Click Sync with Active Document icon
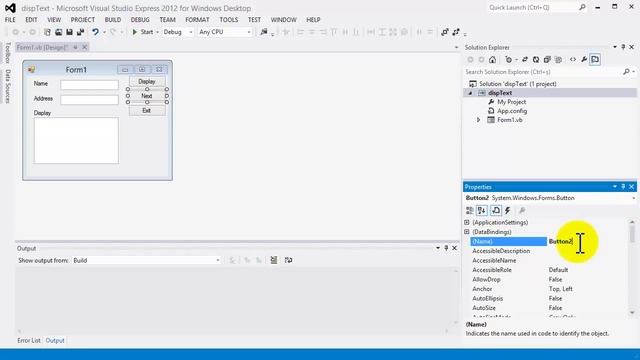 [x=525, y=60]
